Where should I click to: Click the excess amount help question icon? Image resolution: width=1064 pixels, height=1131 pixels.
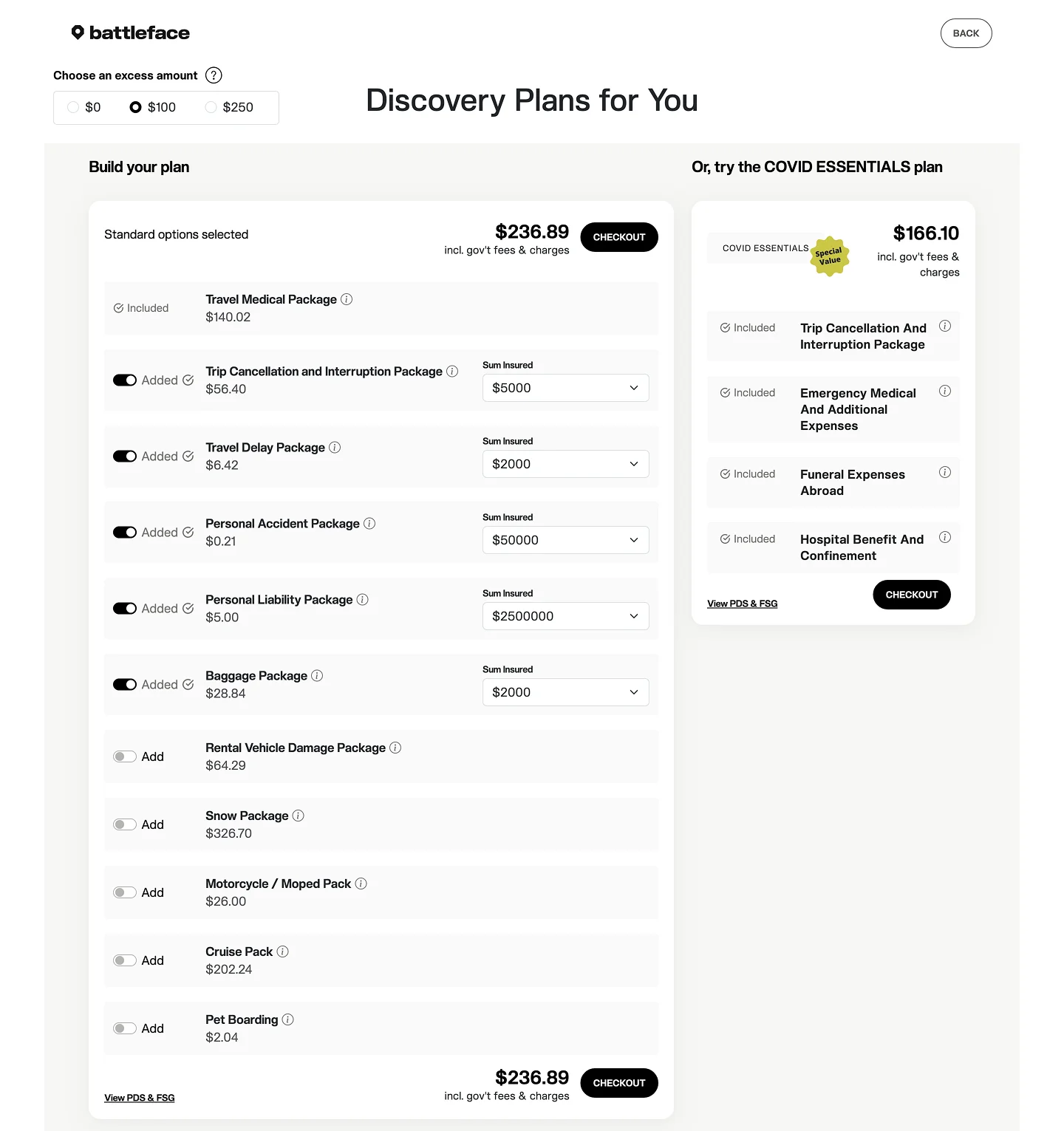[x=214, y=75]
